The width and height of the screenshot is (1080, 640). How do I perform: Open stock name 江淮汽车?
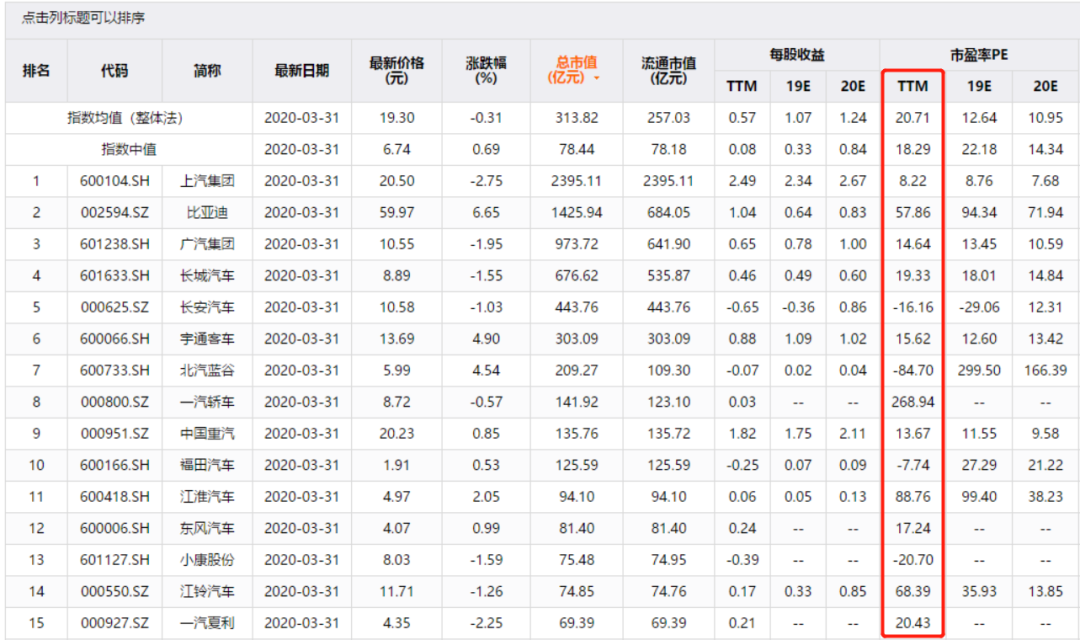(207, 497)
